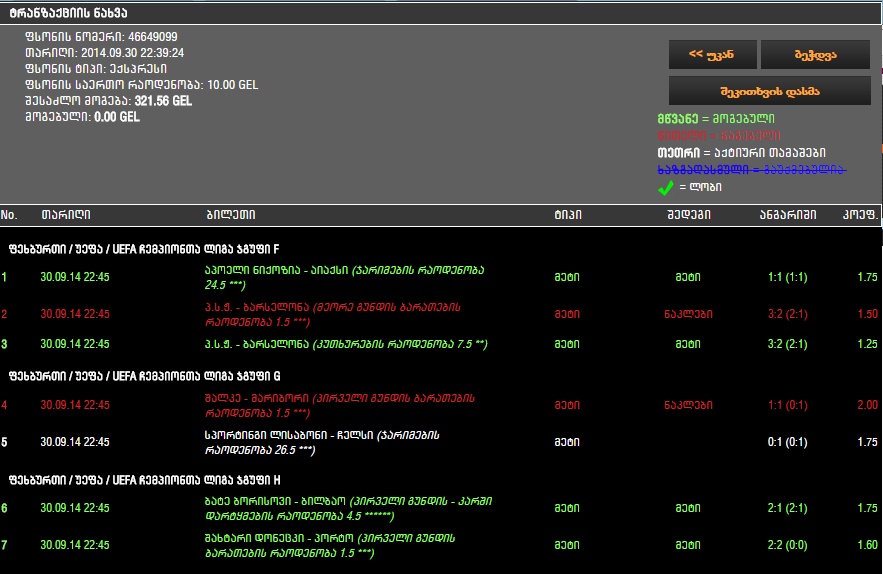Click the 'თარიღი' date column header
Viewport: 883px width, 574px height.
click(66, 215)
